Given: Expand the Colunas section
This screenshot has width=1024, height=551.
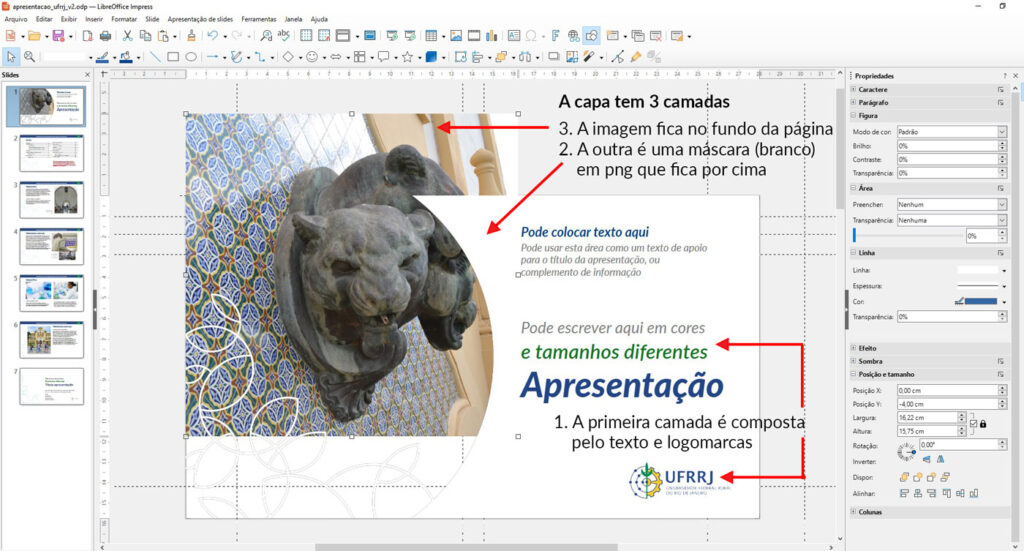Looking at the screenshot, I should pos(853,512).
